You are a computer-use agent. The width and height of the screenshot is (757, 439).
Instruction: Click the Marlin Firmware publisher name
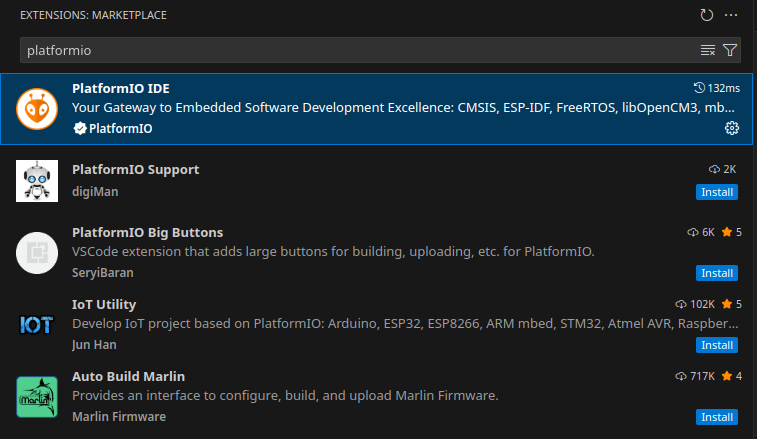(119, 417)
